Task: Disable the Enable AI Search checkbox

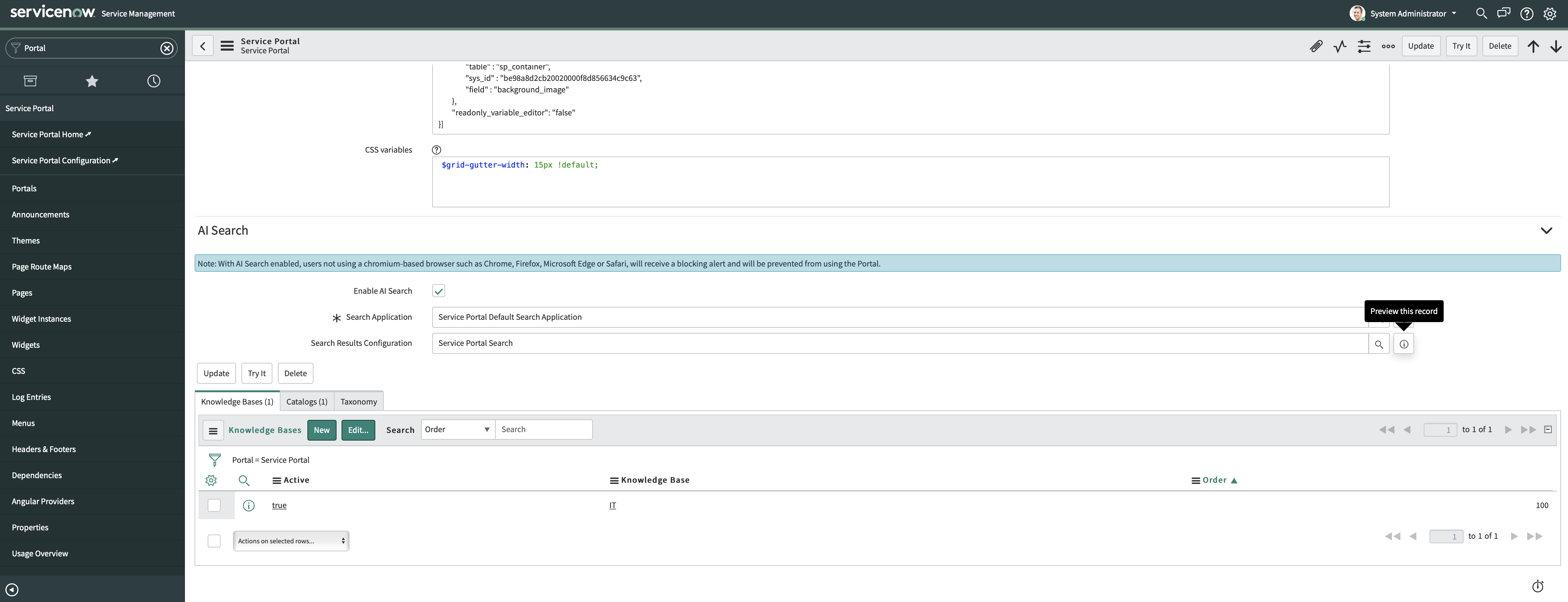Action: pos(438,291)
